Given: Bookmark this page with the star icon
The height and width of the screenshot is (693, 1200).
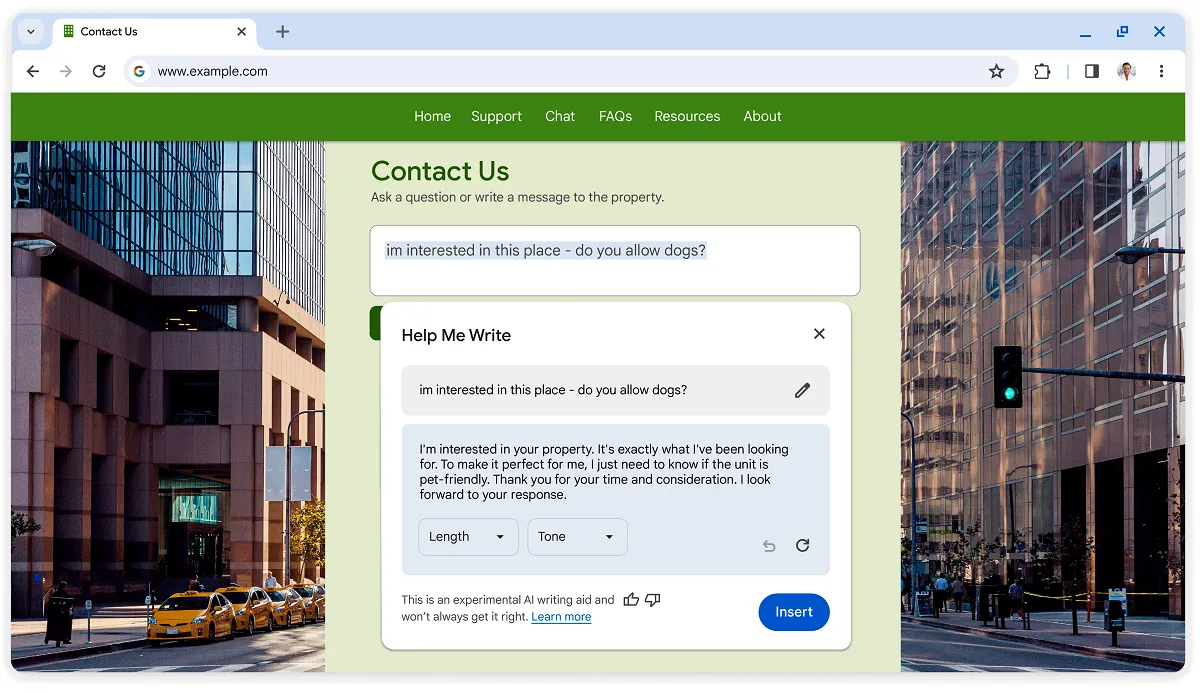Looking at the screenshot, I should pyautogui.click(x=996, y=71).
